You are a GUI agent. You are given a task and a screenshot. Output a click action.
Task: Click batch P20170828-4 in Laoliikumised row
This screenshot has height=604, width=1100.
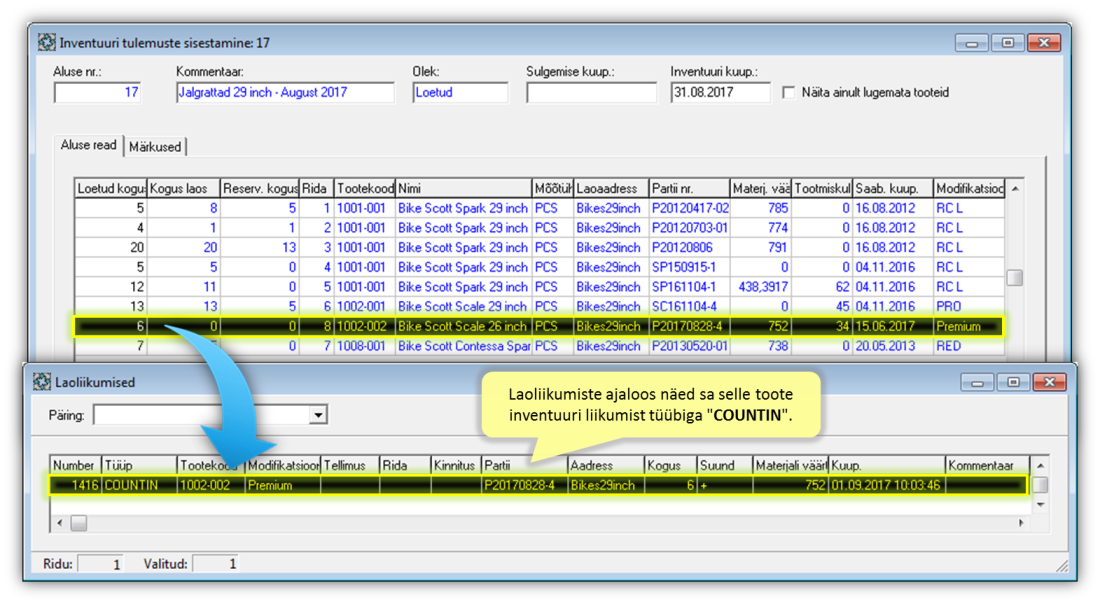(525, 485)
